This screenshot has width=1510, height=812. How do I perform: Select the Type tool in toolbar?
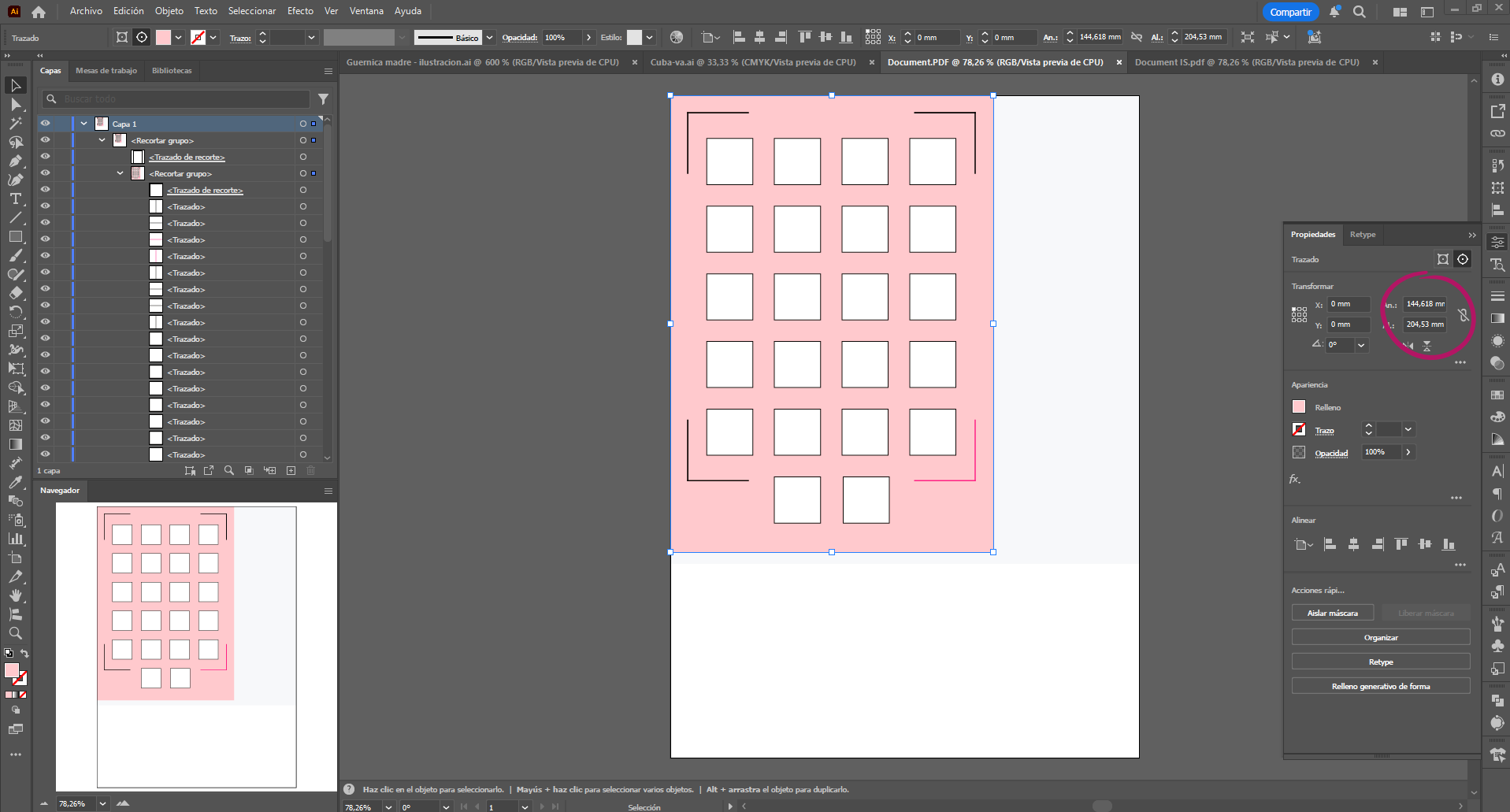pyautogui.click(x=15, y=198)
